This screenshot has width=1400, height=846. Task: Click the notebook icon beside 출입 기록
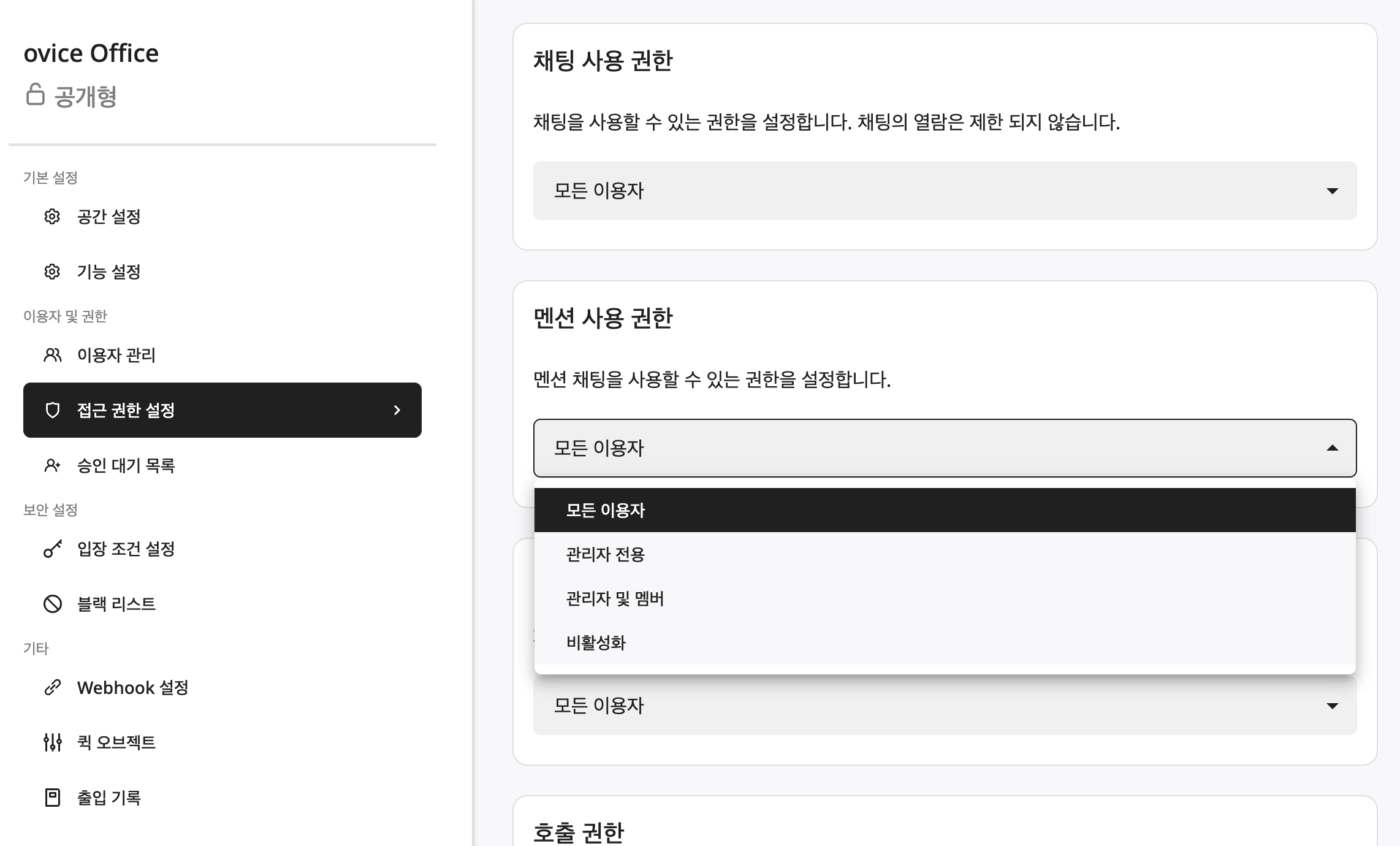[52, 798]
